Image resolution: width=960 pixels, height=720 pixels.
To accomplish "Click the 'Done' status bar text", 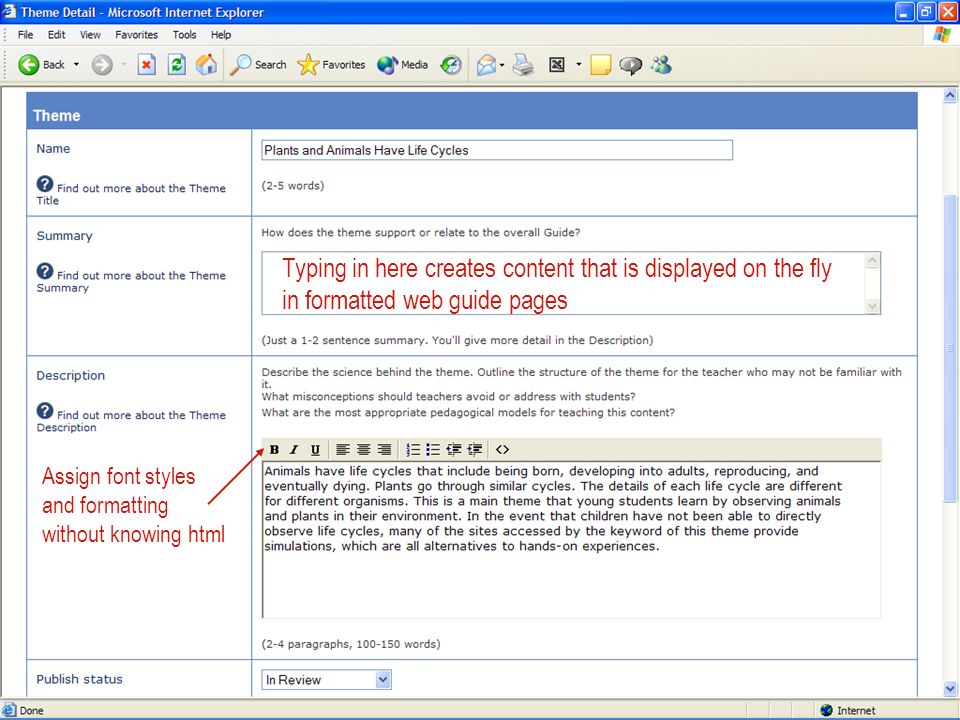I will [x=31, y=710].
